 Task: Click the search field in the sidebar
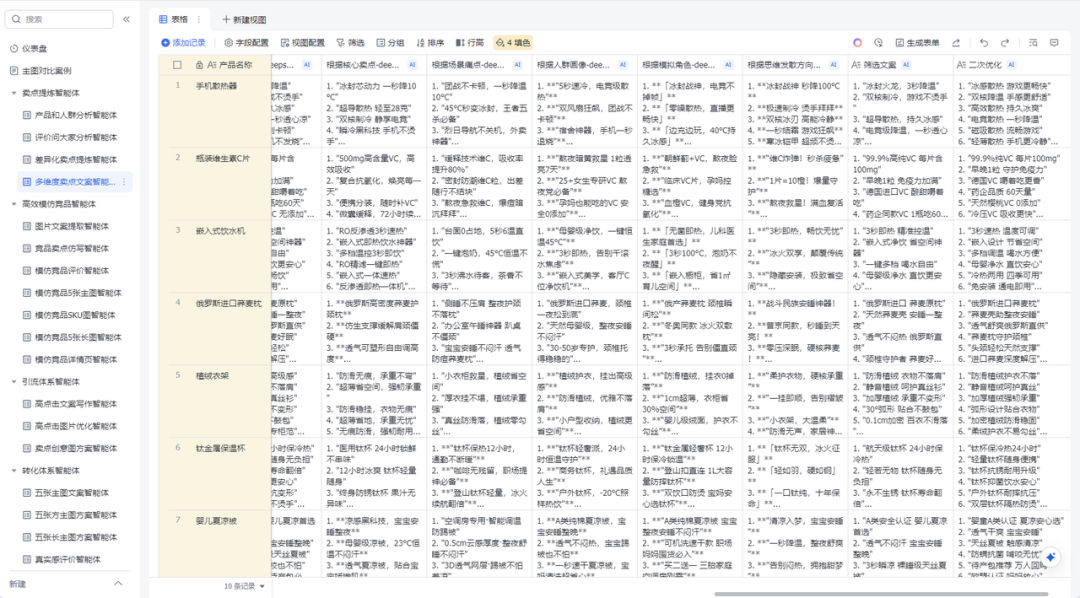point(59,19)
